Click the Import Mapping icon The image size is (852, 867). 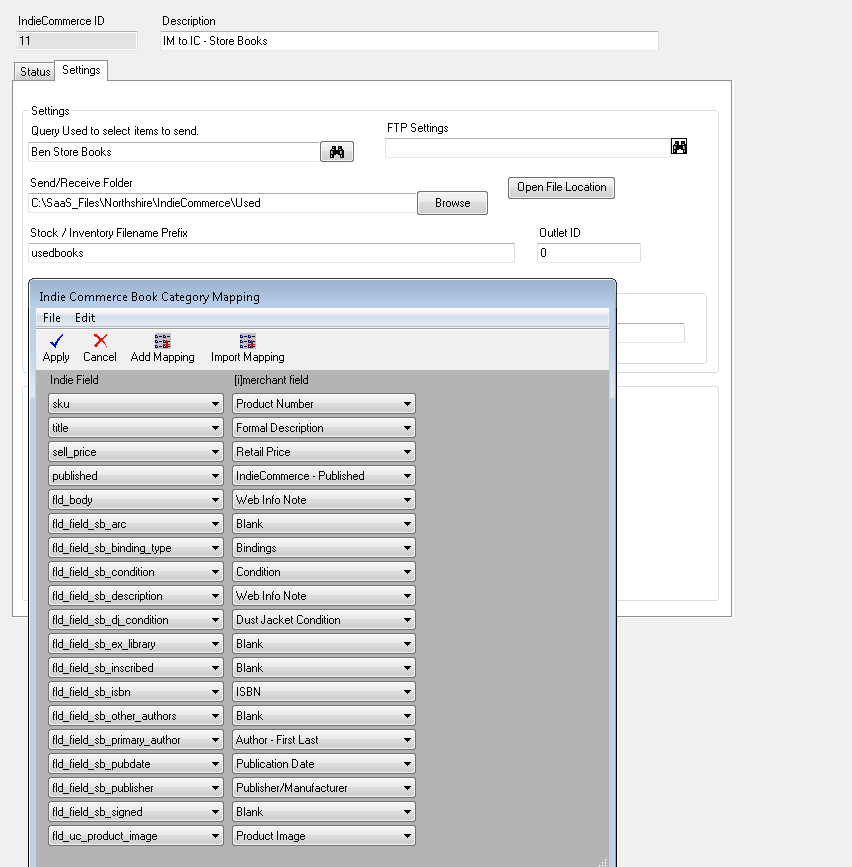[x=248, y=341]
